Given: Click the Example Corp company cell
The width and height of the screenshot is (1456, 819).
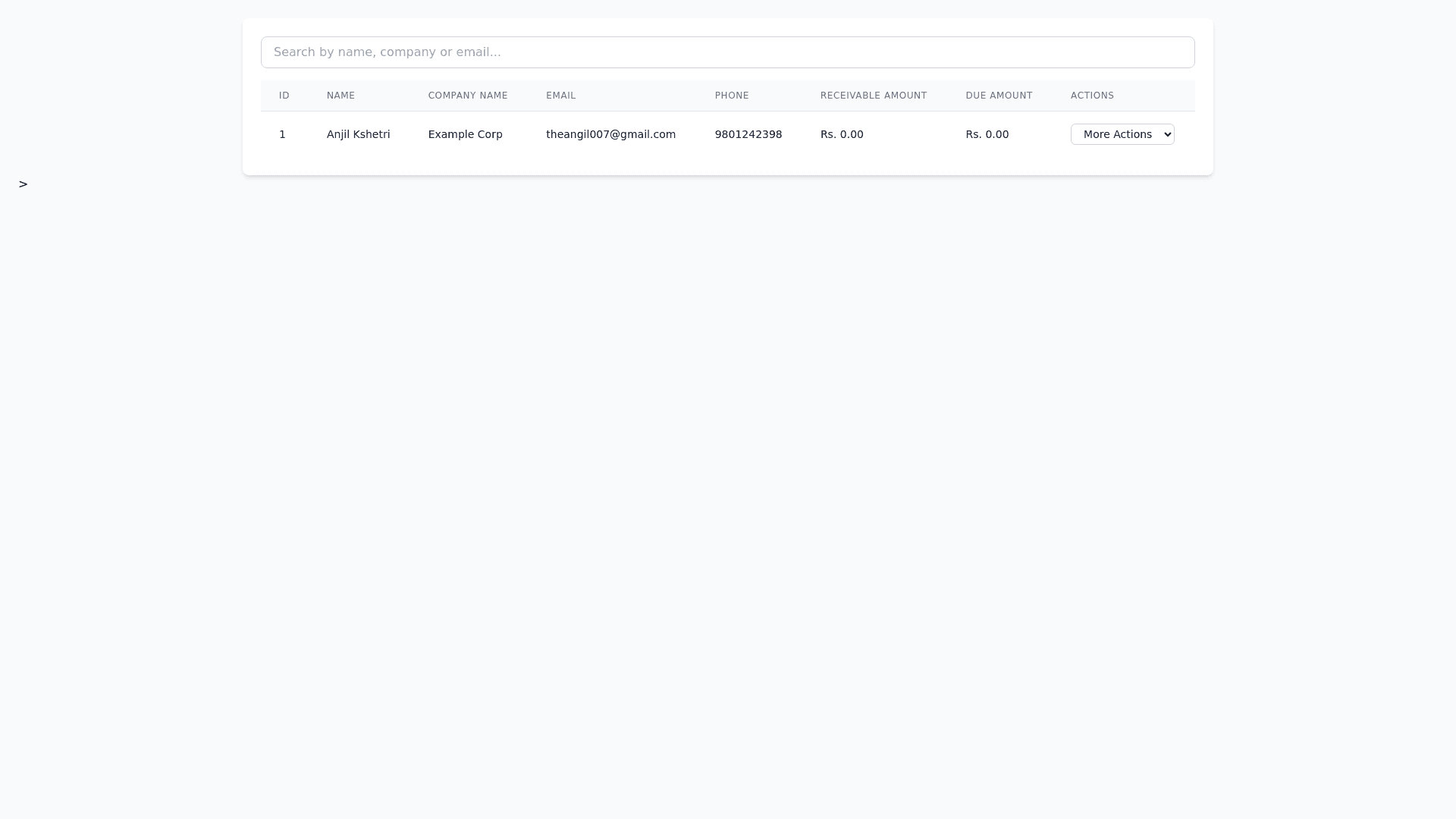Looking at the screenshot, I should [465, 134].
